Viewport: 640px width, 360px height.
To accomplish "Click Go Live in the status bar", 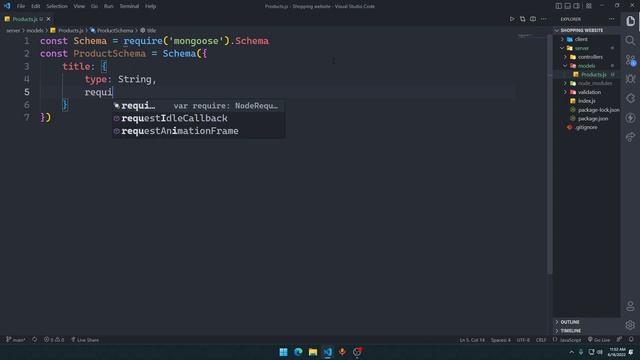I will coord(599,340).
